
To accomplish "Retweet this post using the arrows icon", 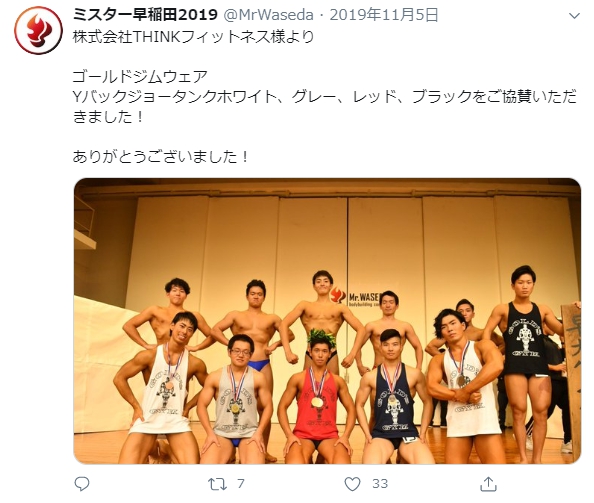I will pyautogui.click(x=217, y=484).
